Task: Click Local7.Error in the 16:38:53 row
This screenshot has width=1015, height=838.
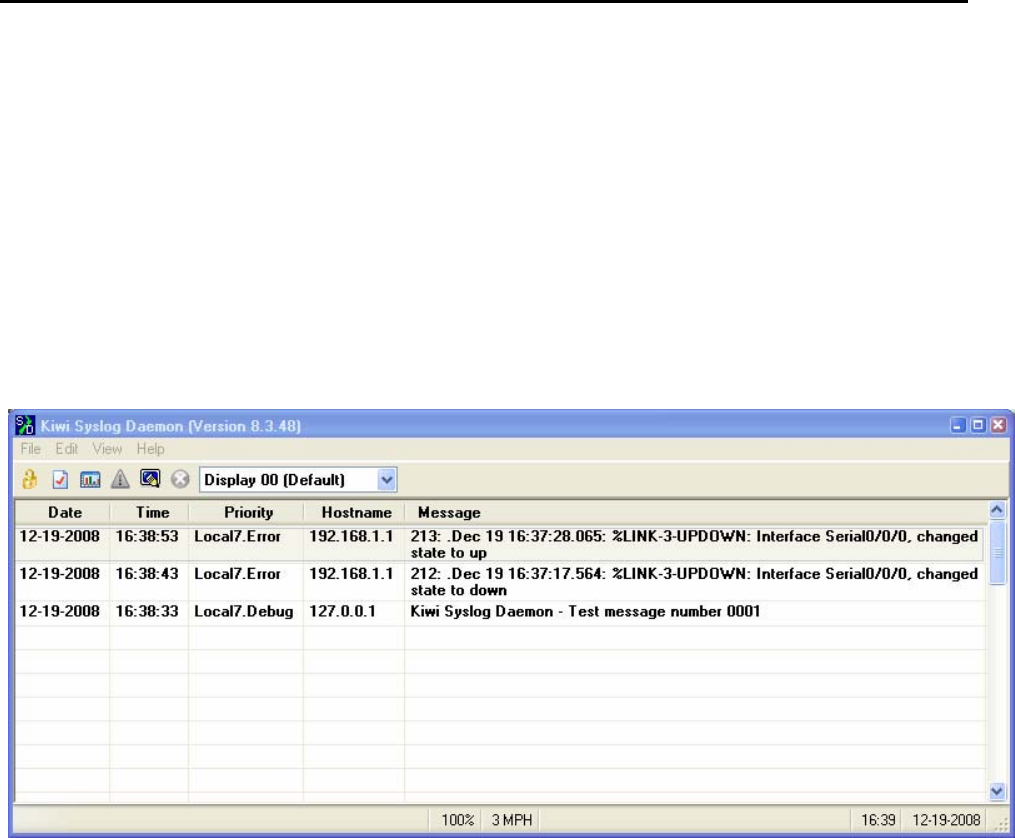Action: tap(238, 536)
